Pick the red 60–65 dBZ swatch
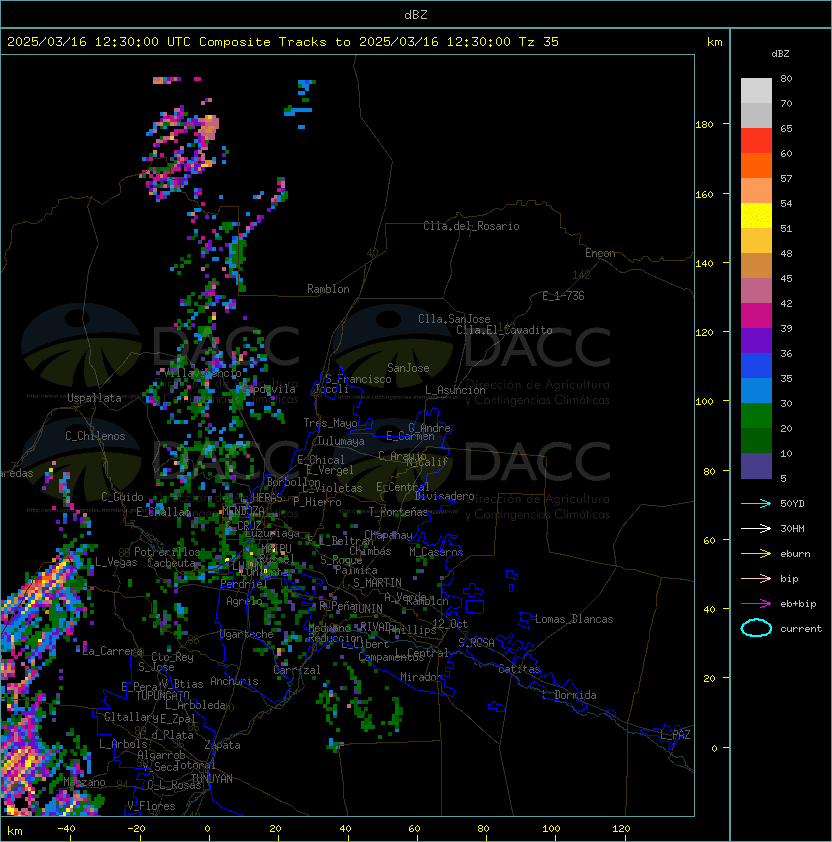Viewport: 832px width, 842px height. pos(756,141)
